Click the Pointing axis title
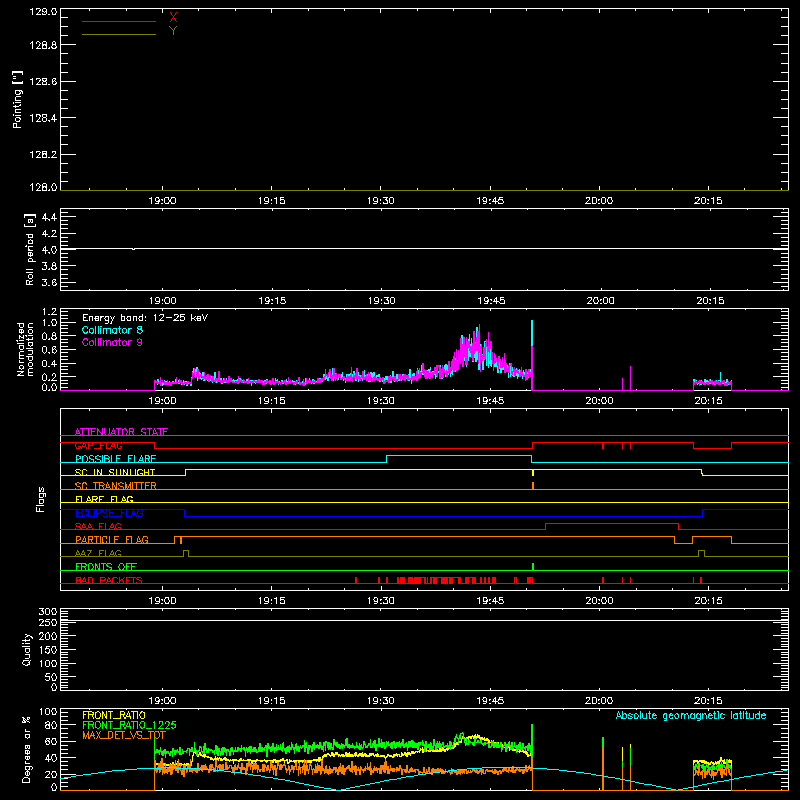This screenshot has height=800, width=800. coord(17,99)
